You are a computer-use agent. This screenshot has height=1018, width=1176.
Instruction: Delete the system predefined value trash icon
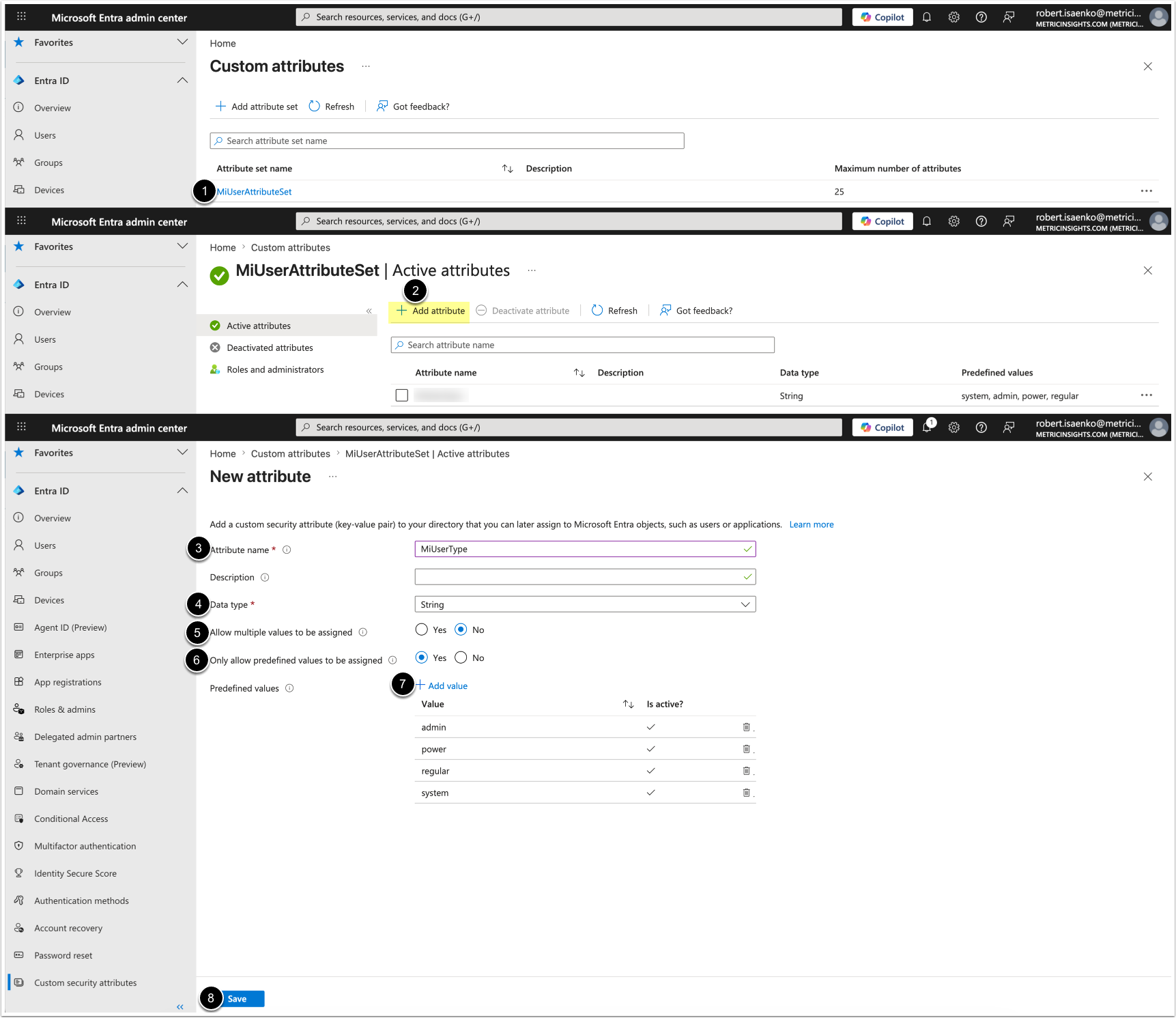coord(746,793)
